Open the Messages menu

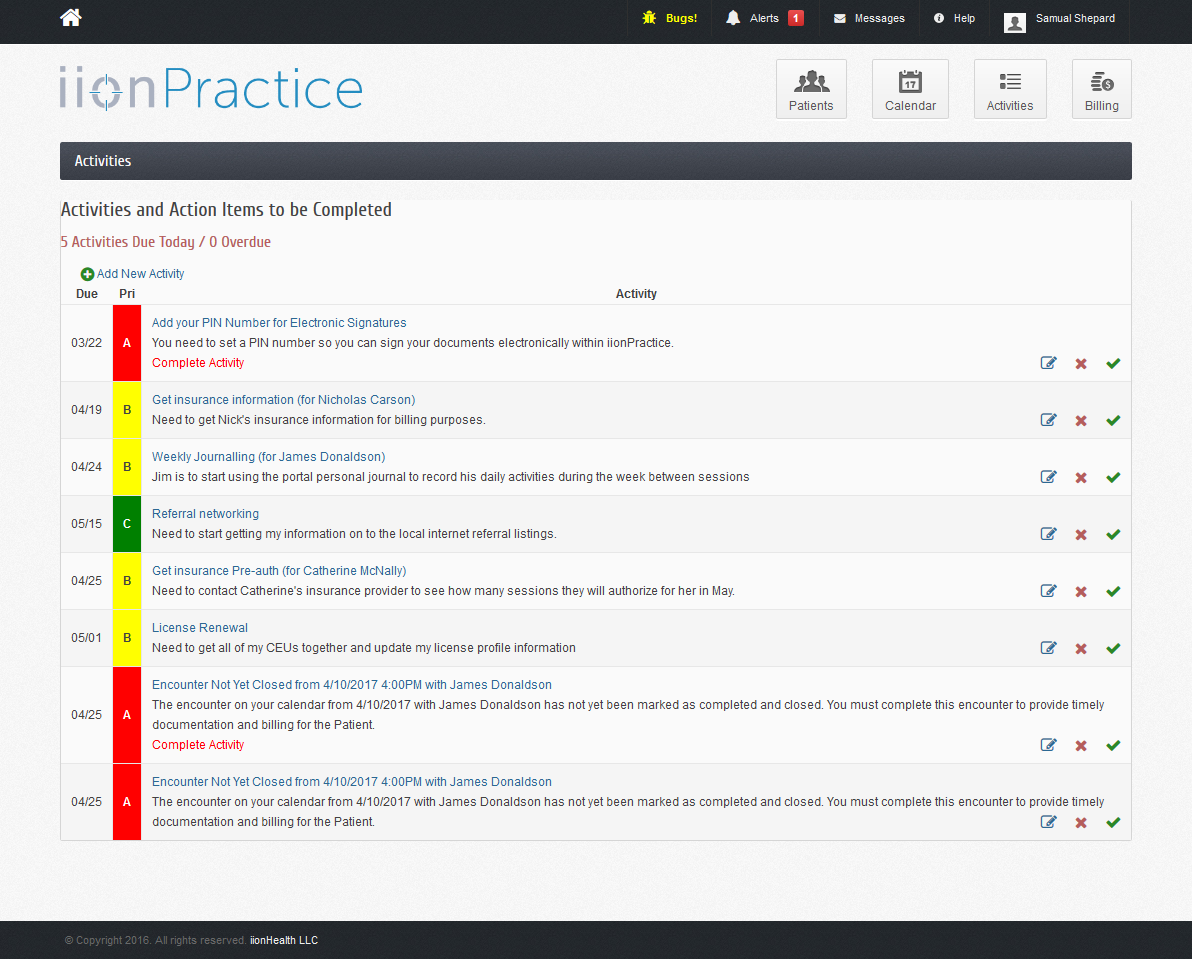869,18
